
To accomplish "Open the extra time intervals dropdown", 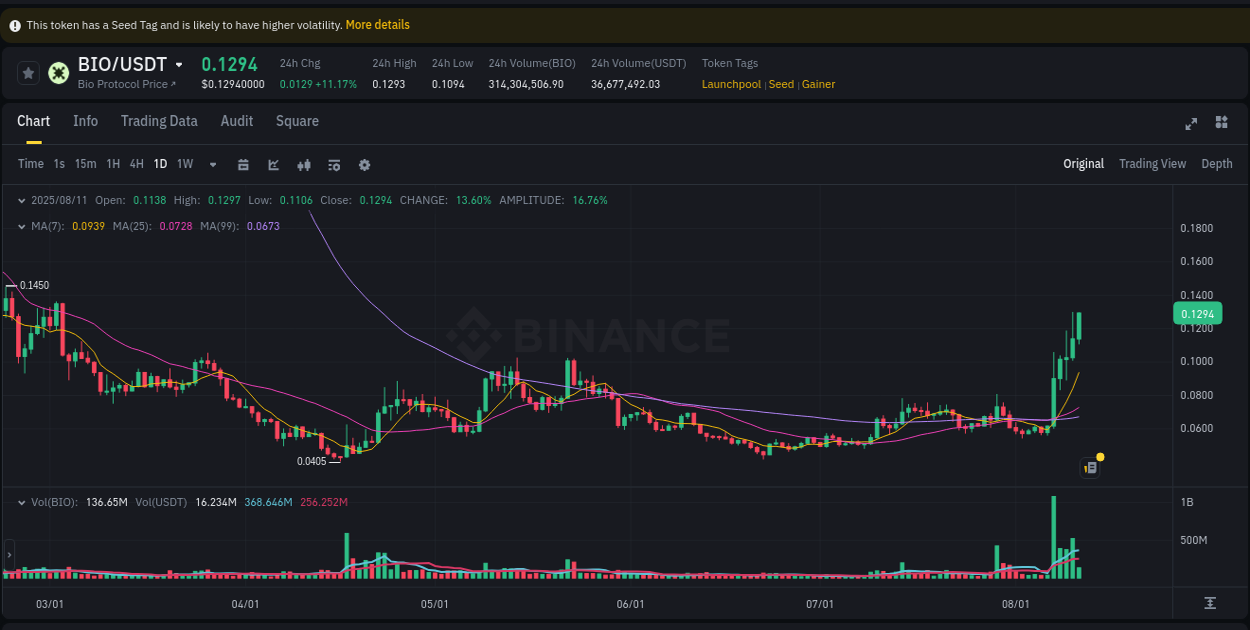I will 212,164.
